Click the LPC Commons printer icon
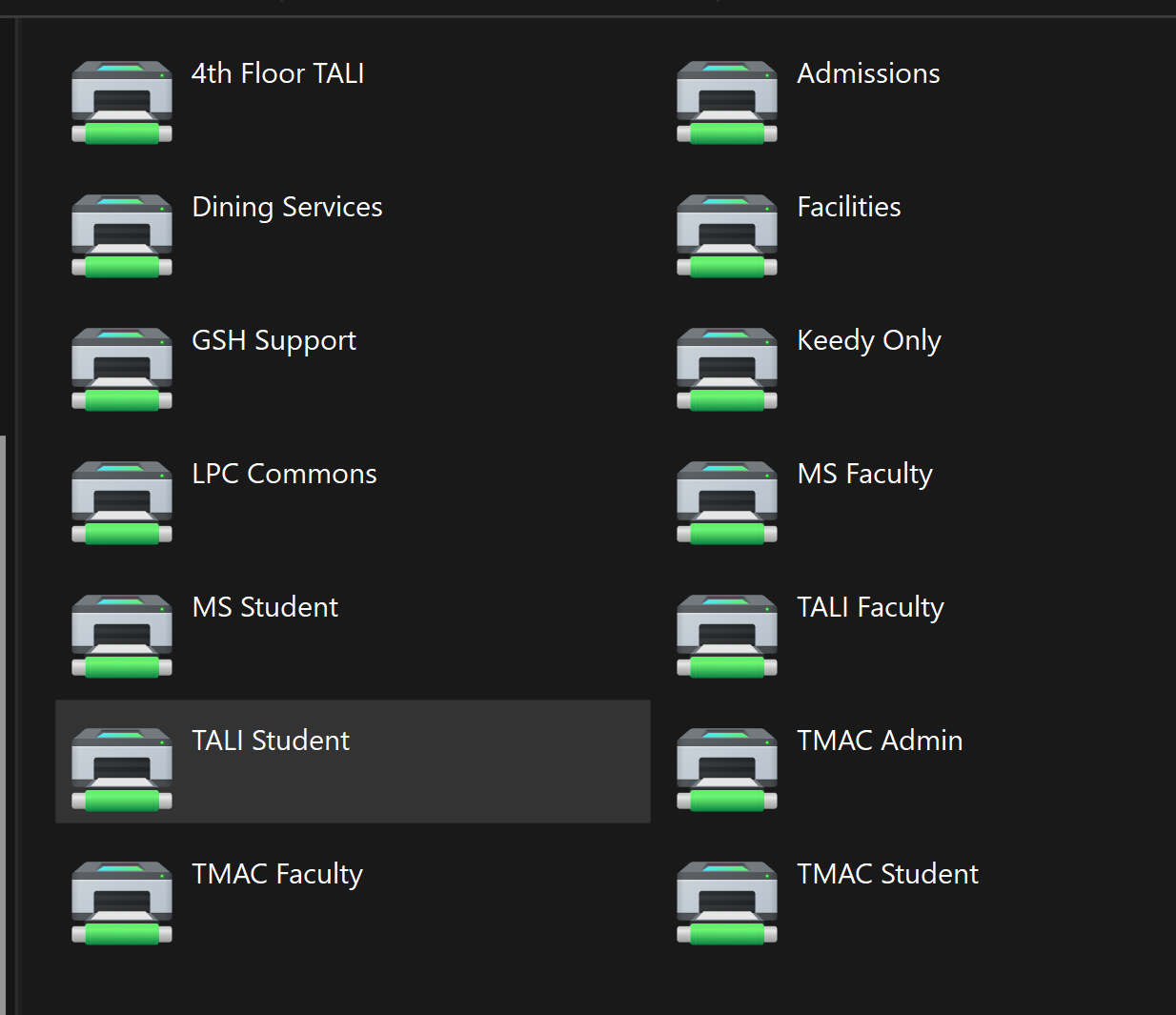 pyautogui.click(x=122, y=502)
